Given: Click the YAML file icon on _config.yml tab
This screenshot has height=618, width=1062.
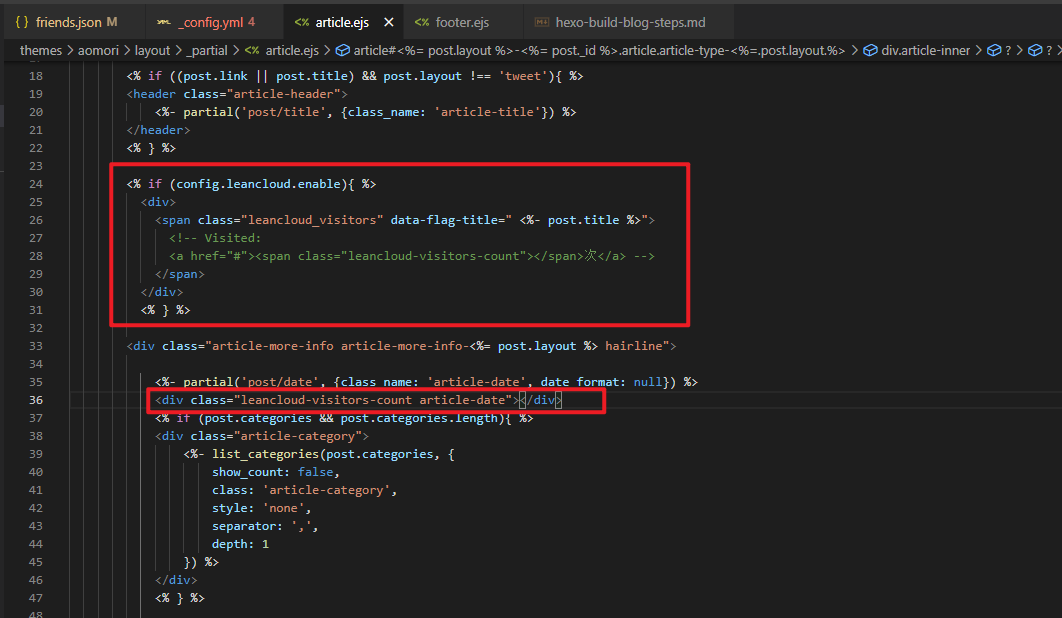Looking at the screenshot, I should [163, 21].
